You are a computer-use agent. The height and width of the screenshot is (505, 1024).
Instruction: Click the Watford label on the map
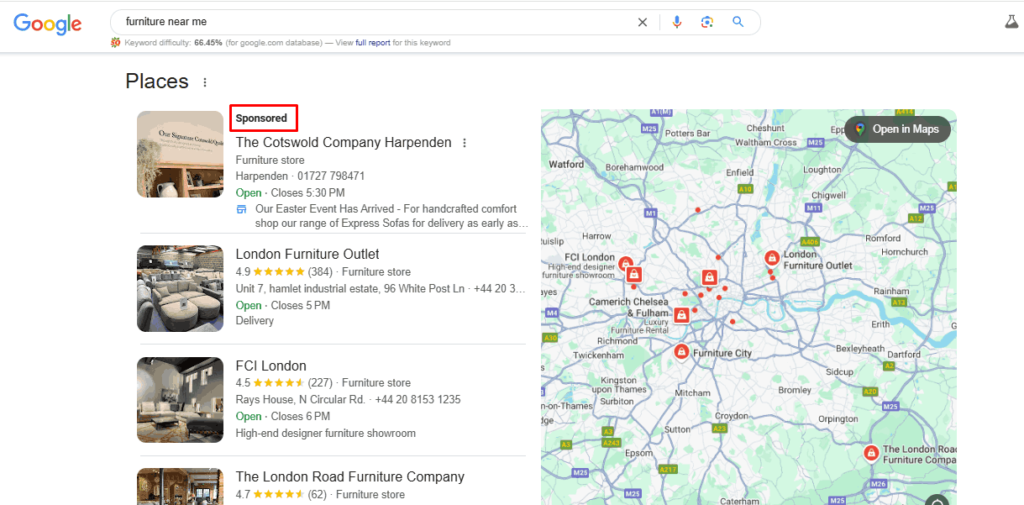(566, 164)
